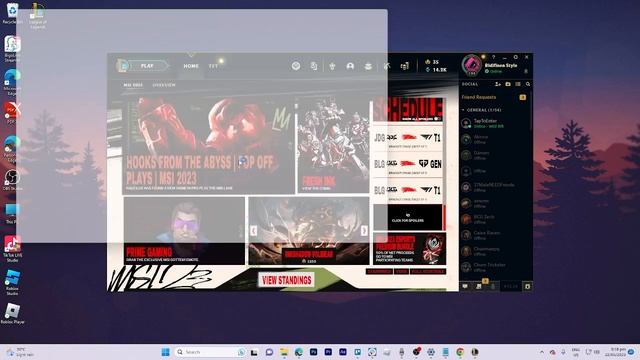The image size is (640, 360).
Task: Click the taskbar Search box
Action: pyautogui.click(x=210, y=352)
